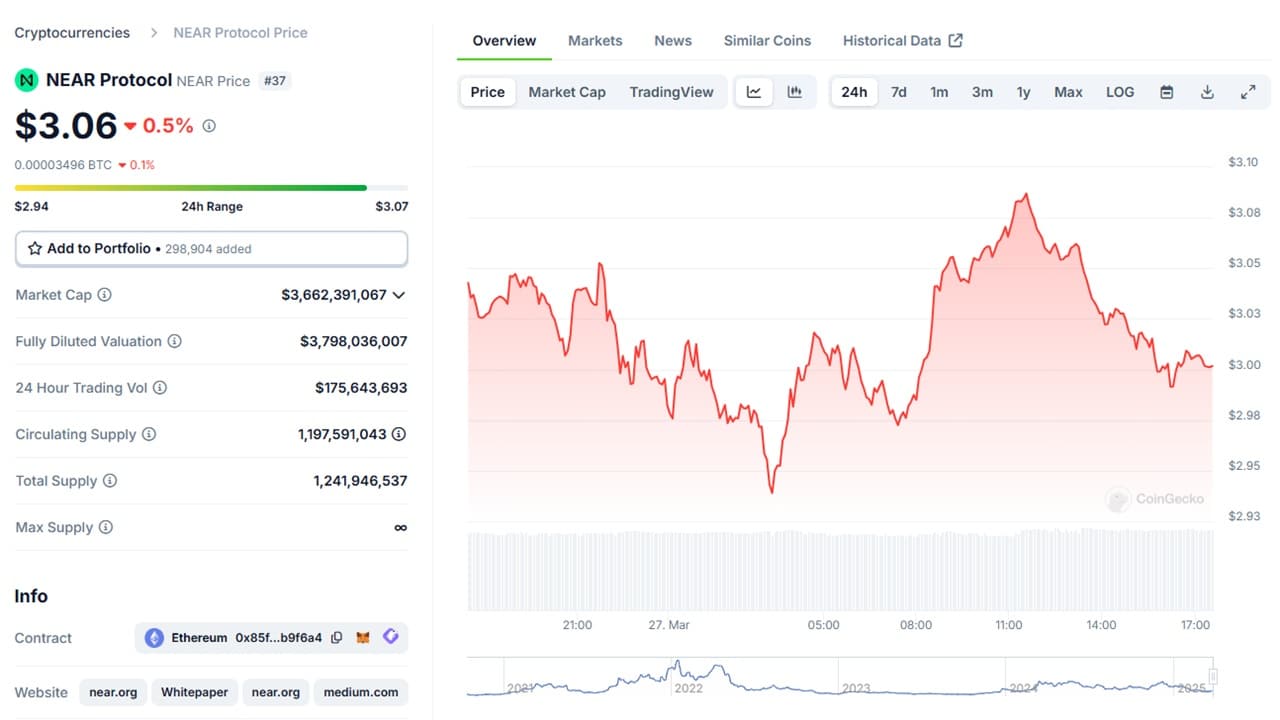Click the Add to Portfolio button

(211, 249)
